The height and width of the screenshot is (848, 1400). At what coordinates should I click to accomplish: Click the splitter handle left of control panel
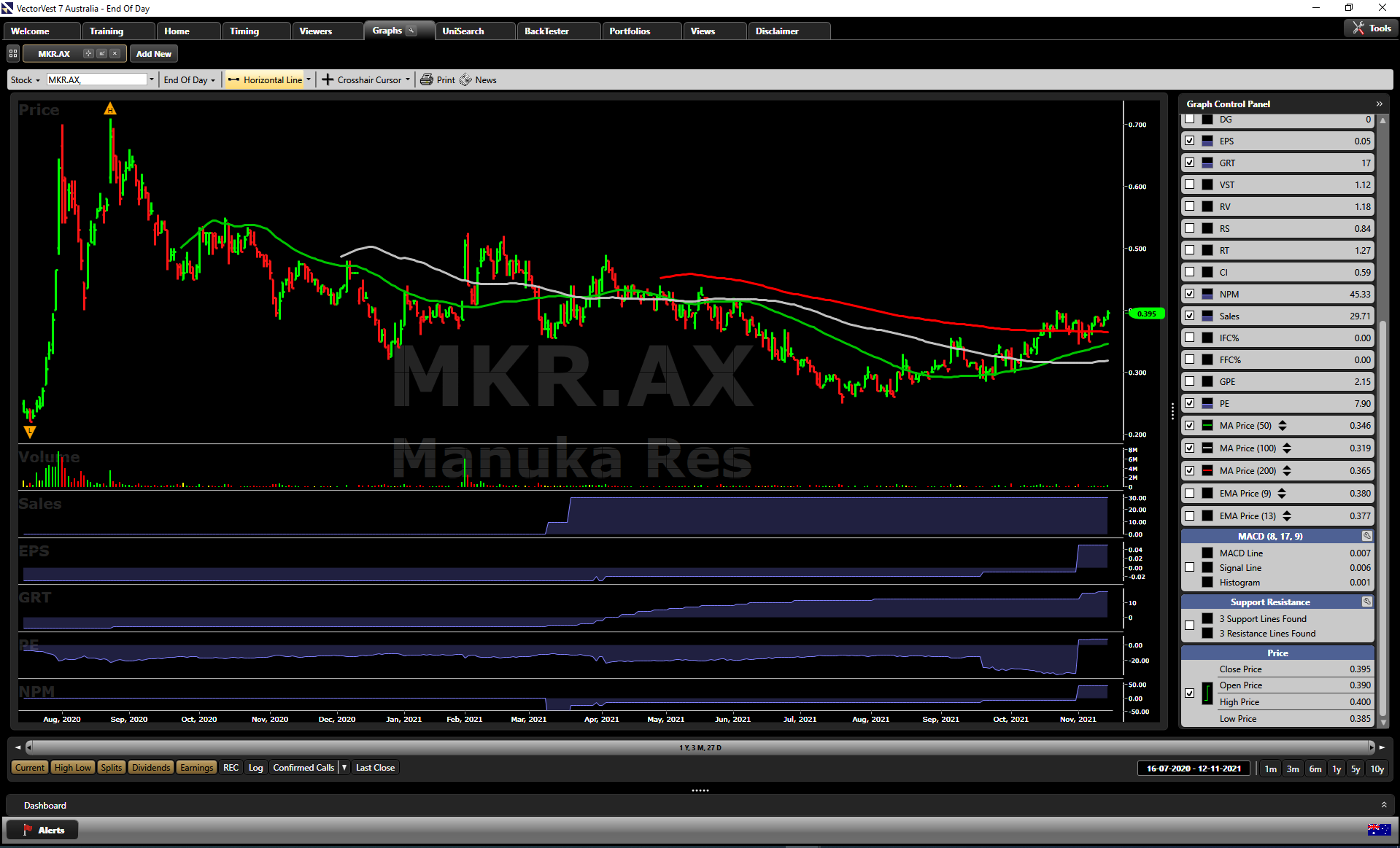pos(1172,411)
